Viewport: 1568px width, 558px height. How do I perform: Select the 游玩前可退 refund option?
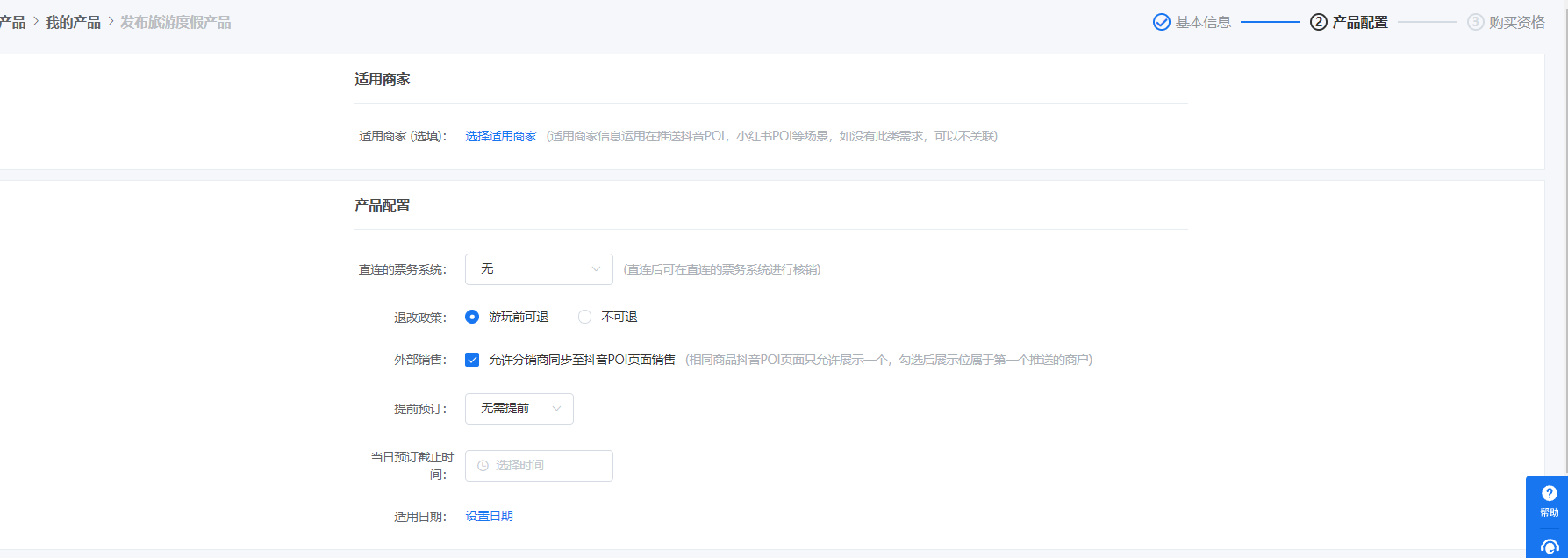tap(472, 317)
